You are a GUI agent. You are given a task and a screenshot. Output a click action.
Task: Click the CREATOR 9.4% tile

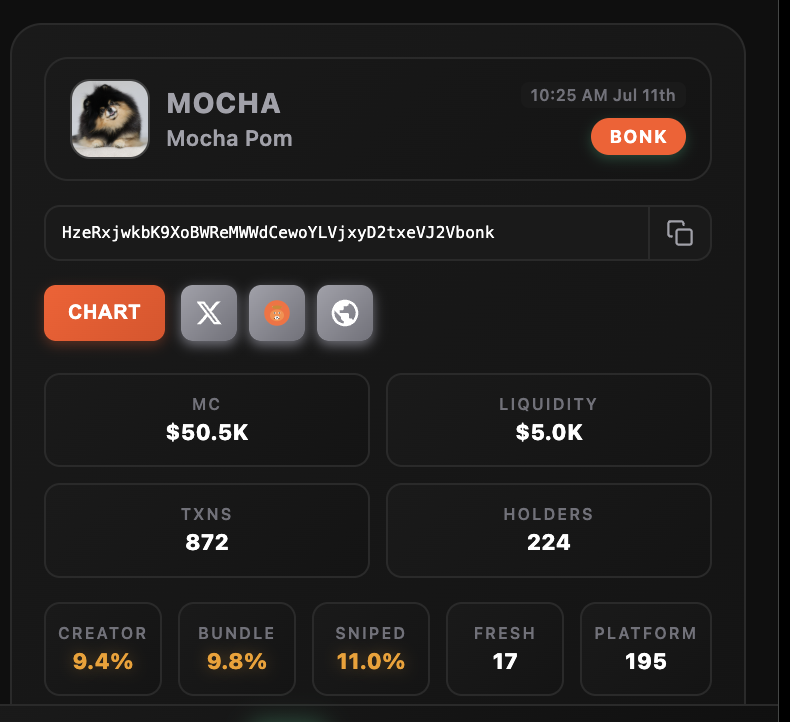(x=103, y=649)
